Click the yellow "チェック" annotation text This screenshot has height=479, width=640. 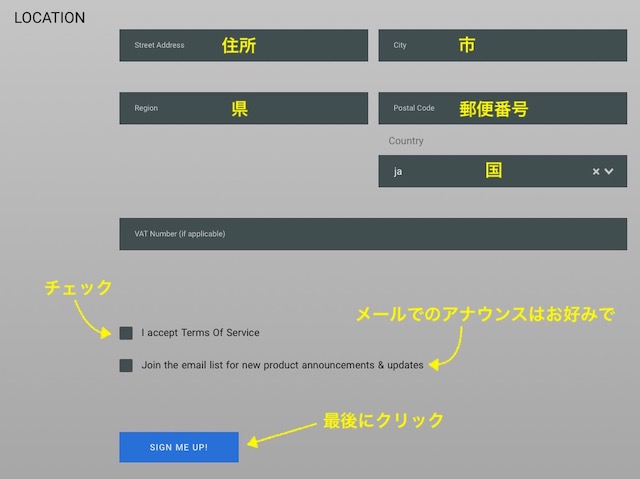(79, 288)
